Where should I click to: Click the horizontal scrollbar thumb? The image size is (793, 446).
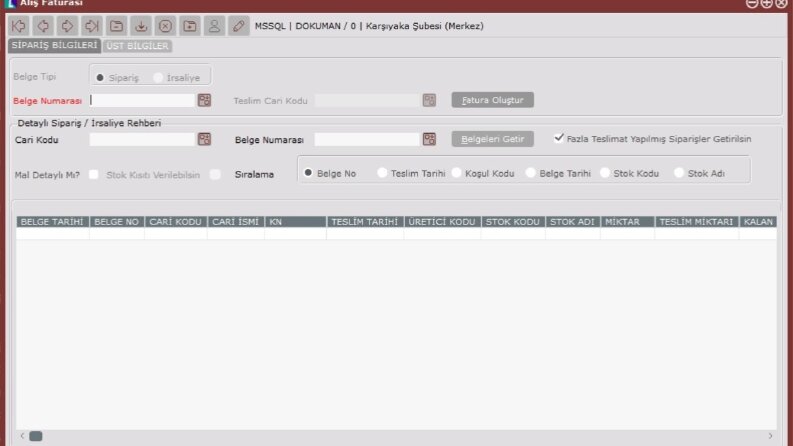(x=35, y=436)
